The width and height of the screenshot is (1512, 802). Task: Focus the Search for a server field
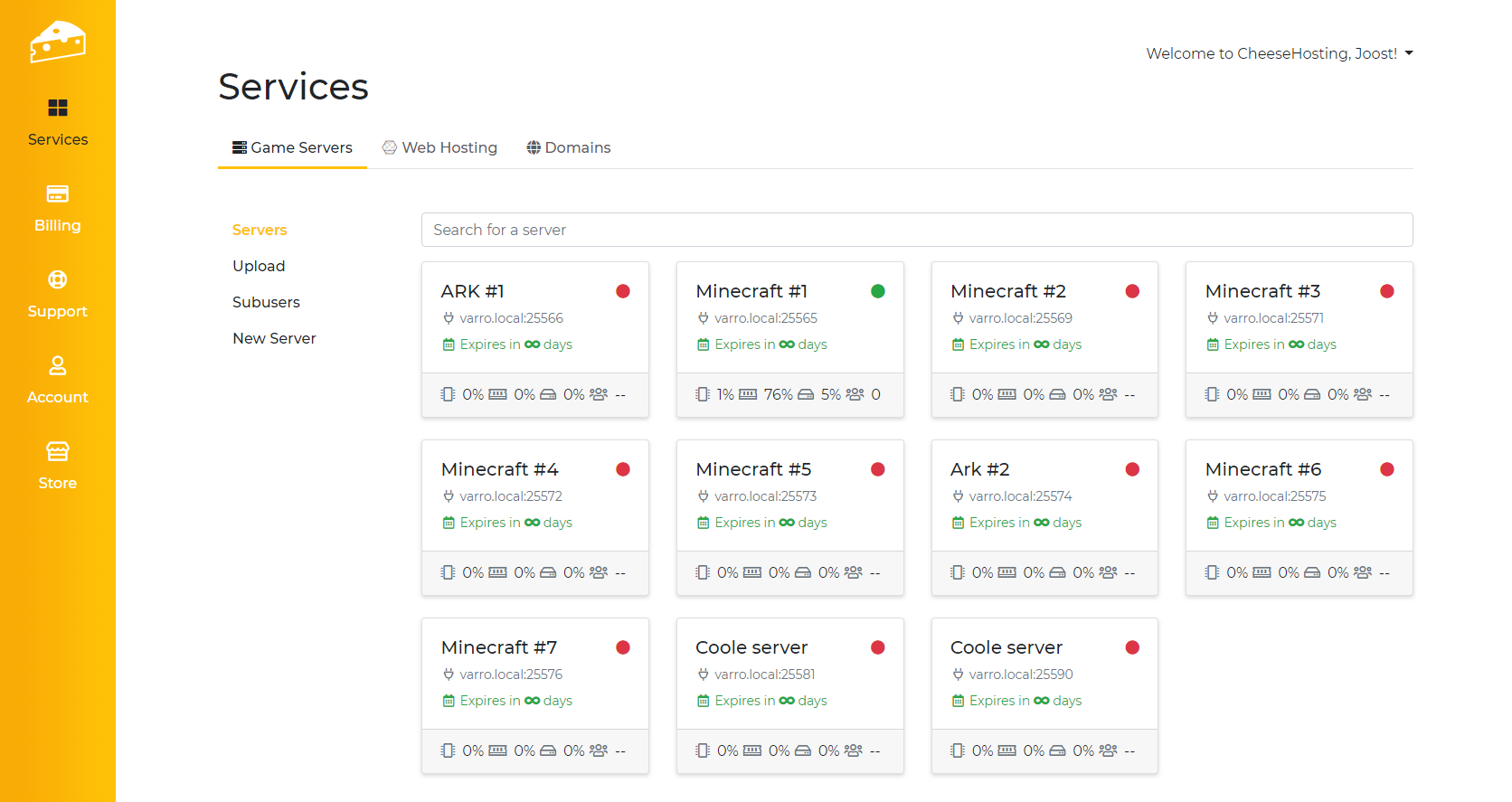916,230
